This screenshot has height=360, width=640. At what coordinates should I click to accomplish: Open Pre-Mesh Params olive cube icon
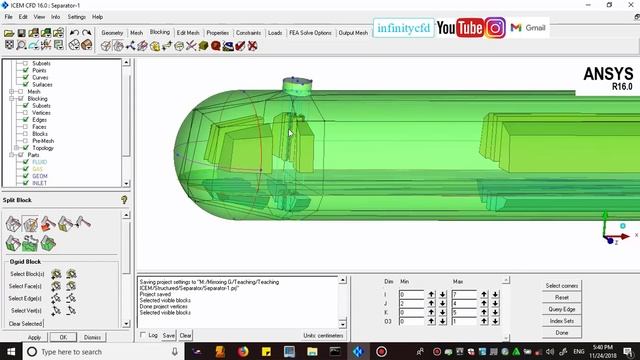tap(204, 46)
